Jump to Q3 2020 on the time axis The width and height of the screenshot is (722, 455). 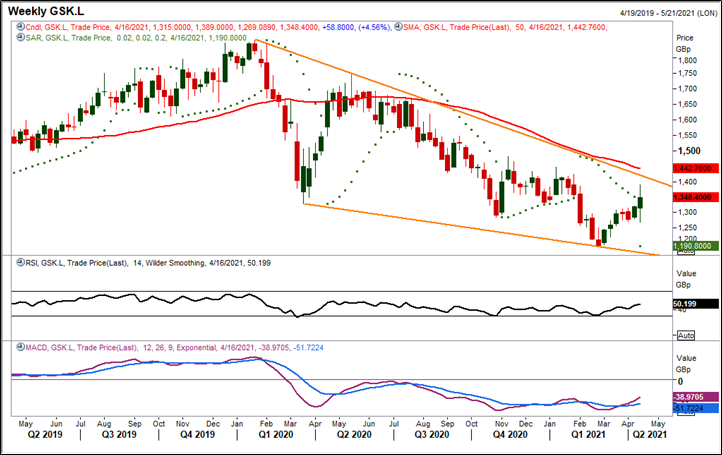pos(431,434)
